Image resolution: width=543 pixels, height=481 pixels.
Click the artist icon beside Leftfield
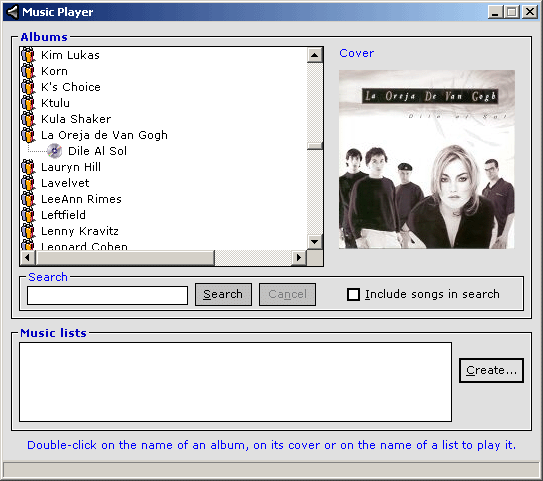coord(28,215)
